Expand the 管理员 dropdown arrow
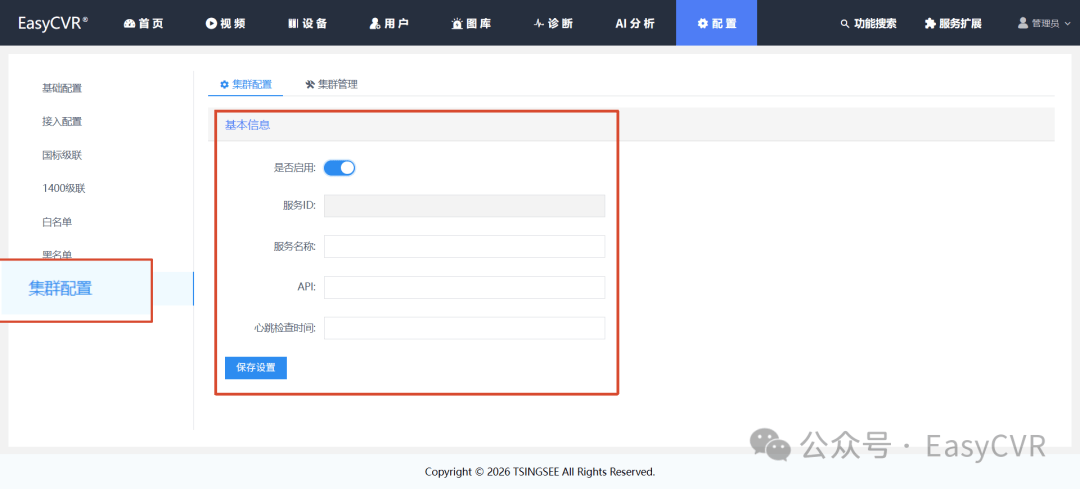The image size is (1080, 489). (1068, 23)
